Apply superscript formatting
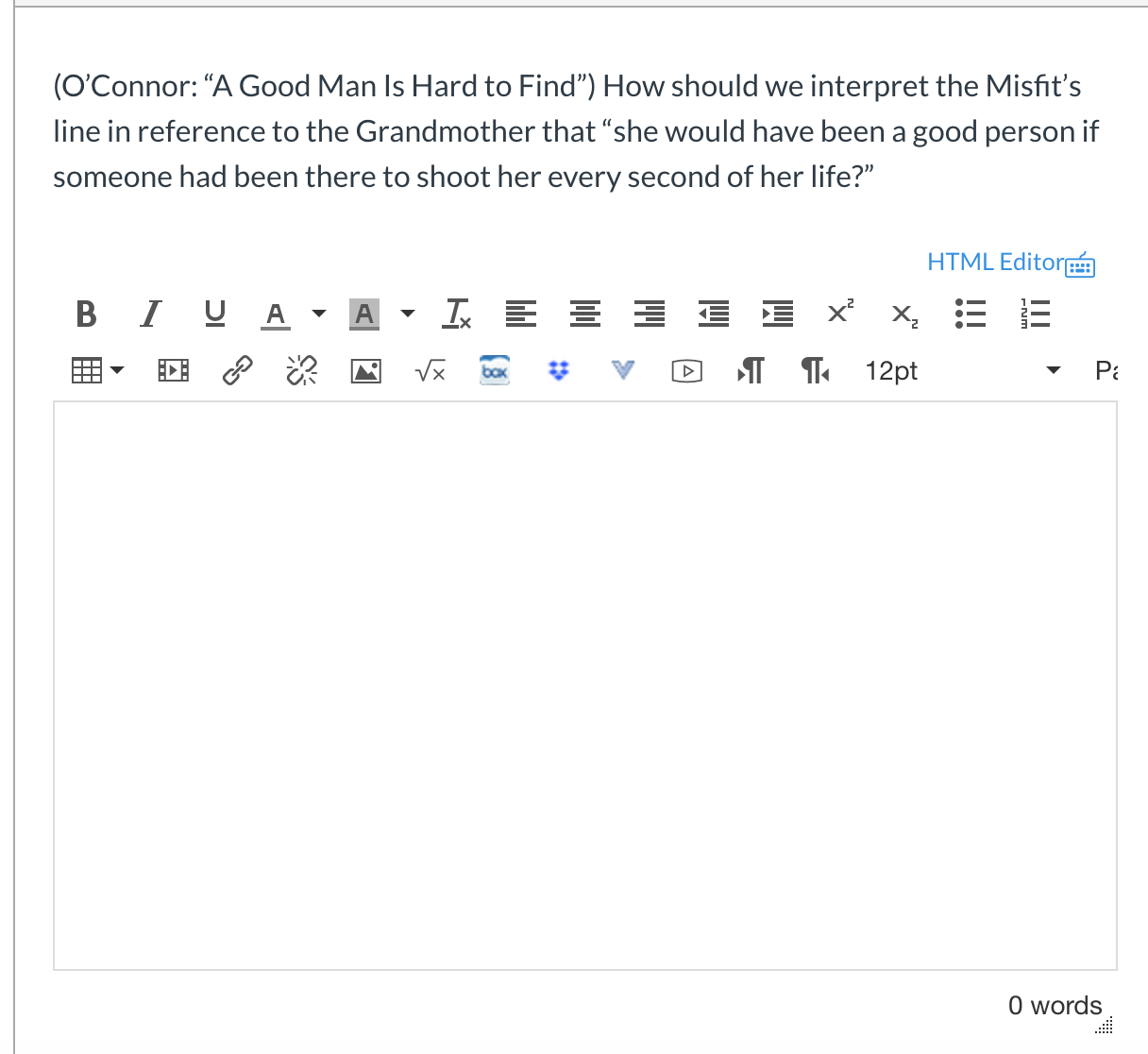Screen dimensions: 1148x1054 (840, 312)
